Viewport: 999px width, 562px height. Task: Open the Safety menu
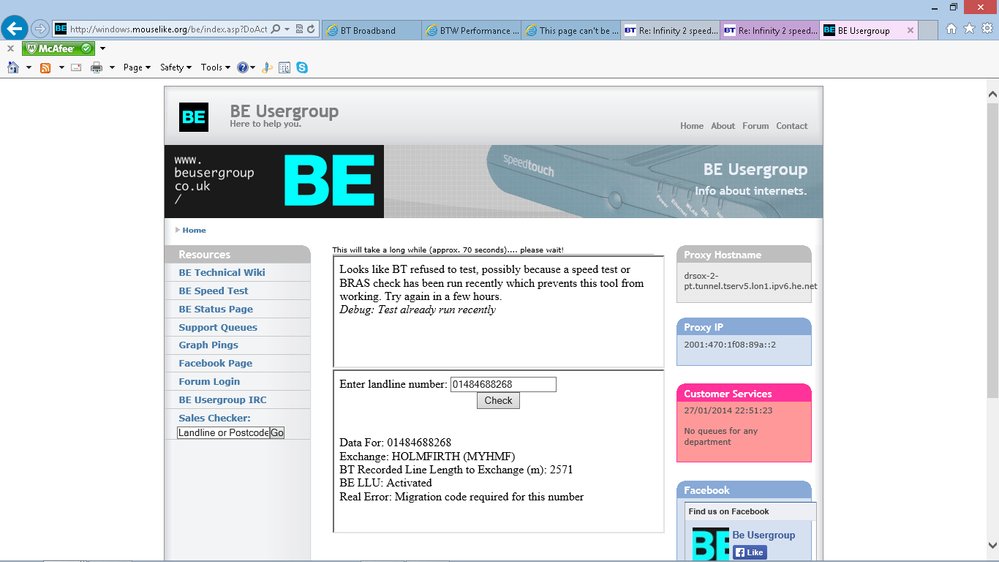coord(175,68)
